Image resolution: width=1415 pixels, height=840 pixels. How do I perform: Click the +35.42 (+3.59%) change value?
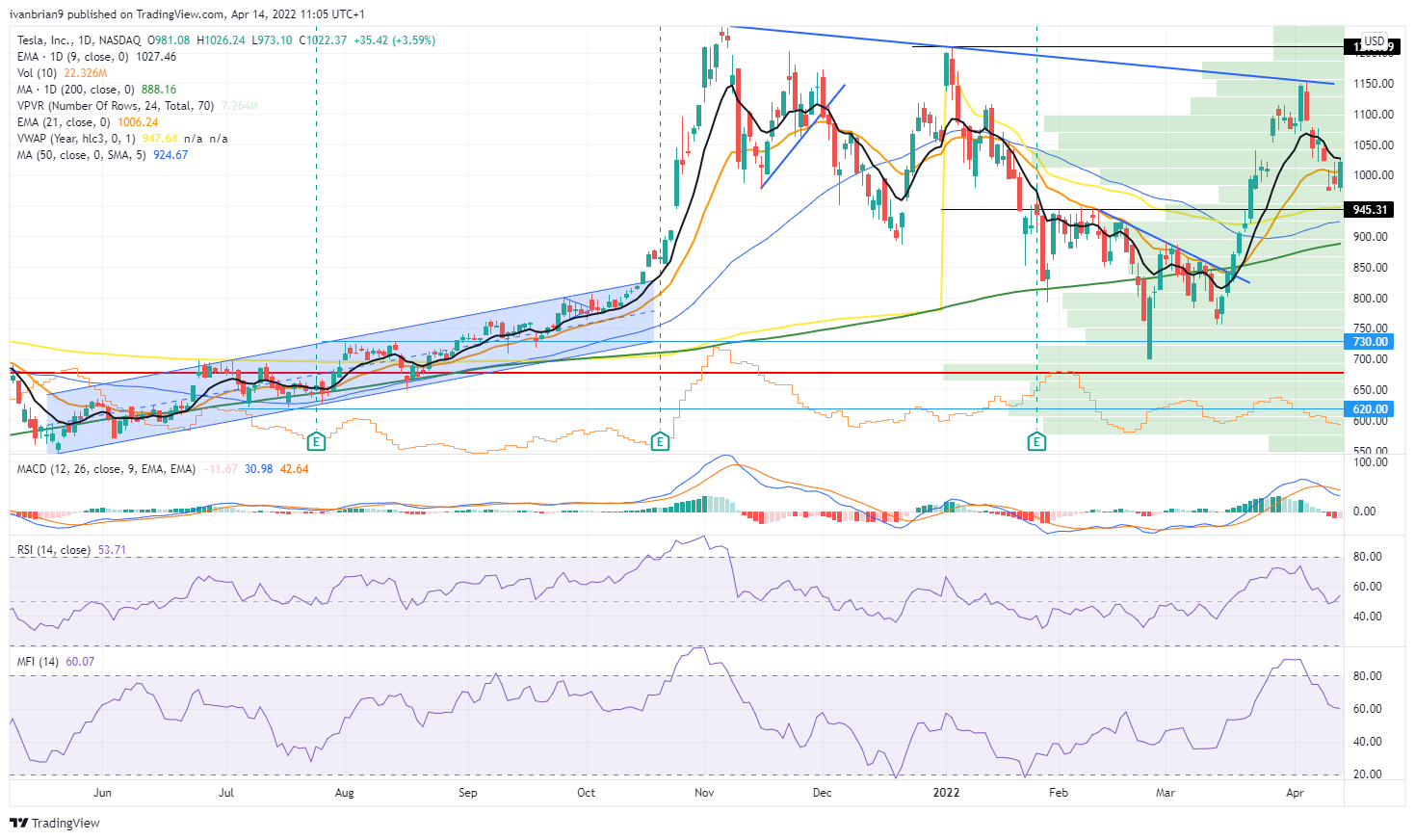click(x=394, y=40)
